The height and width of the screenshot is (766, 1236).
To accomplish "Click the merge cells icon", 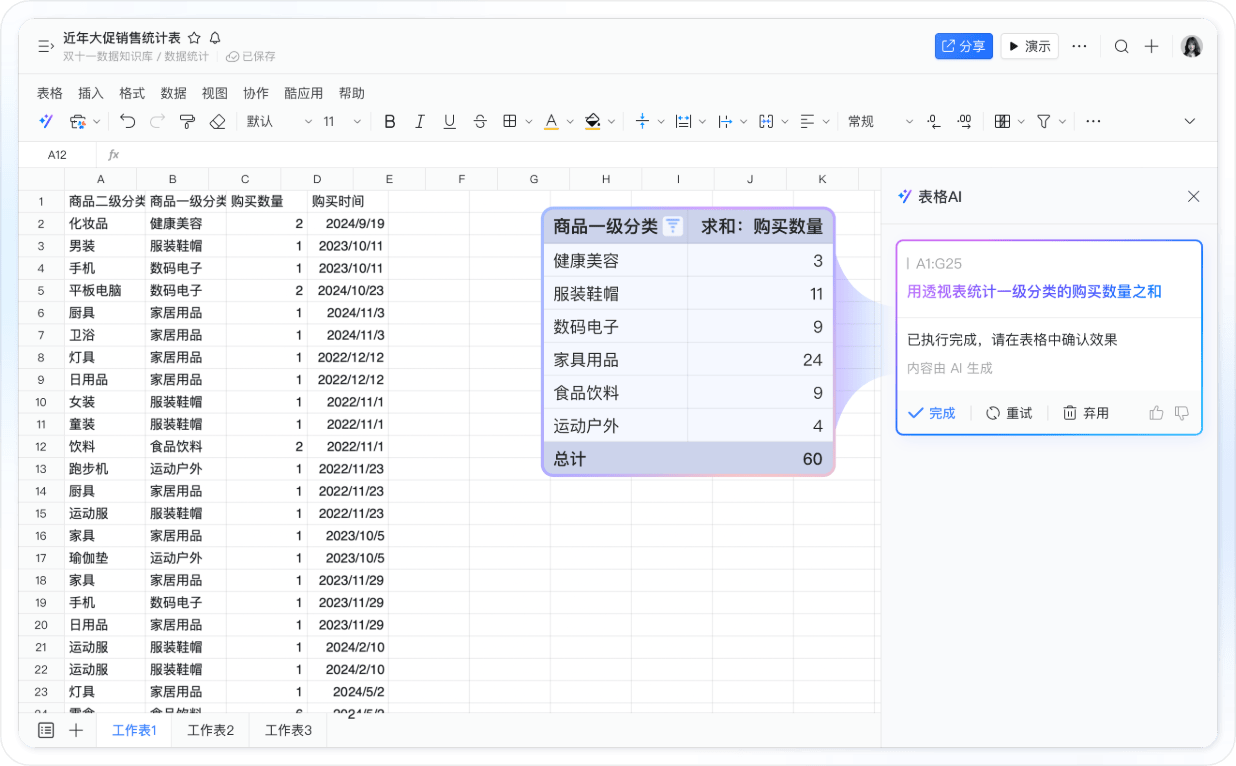I will [767, 121].
